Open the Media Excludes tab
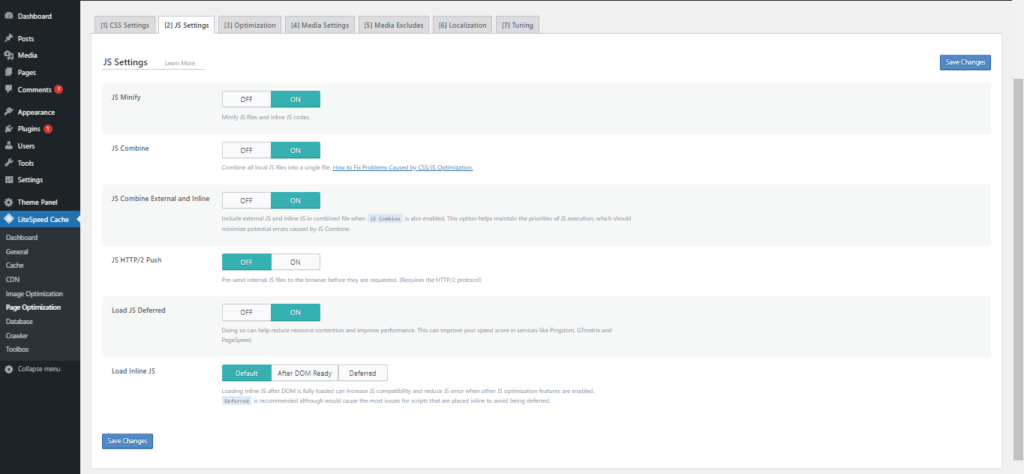Image resolution: width=1024 pixels, height=474 pixels. pyautogui.click(x=393, y=24)
